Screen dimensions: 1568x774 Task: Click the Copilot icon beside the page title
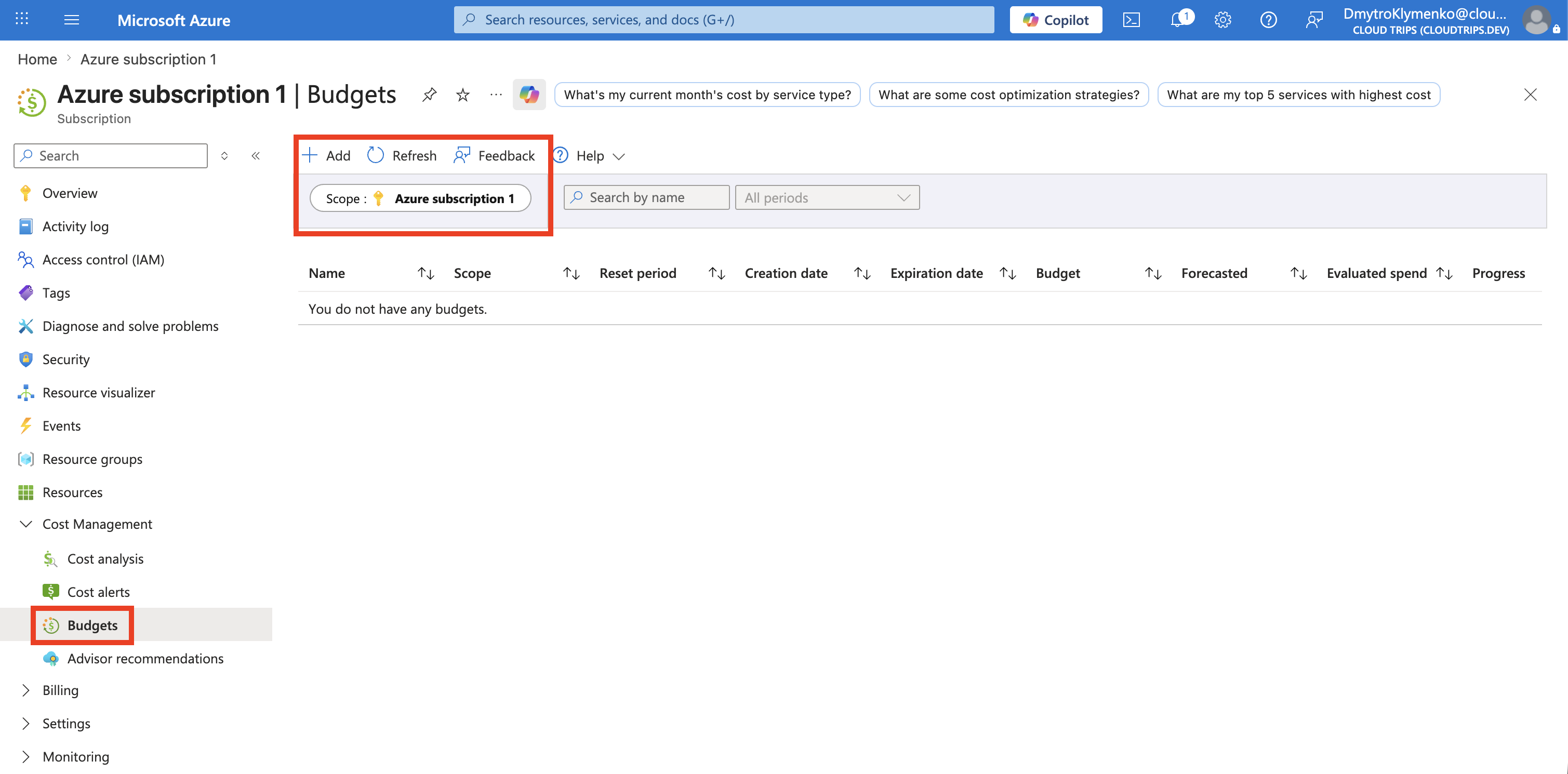529,95
